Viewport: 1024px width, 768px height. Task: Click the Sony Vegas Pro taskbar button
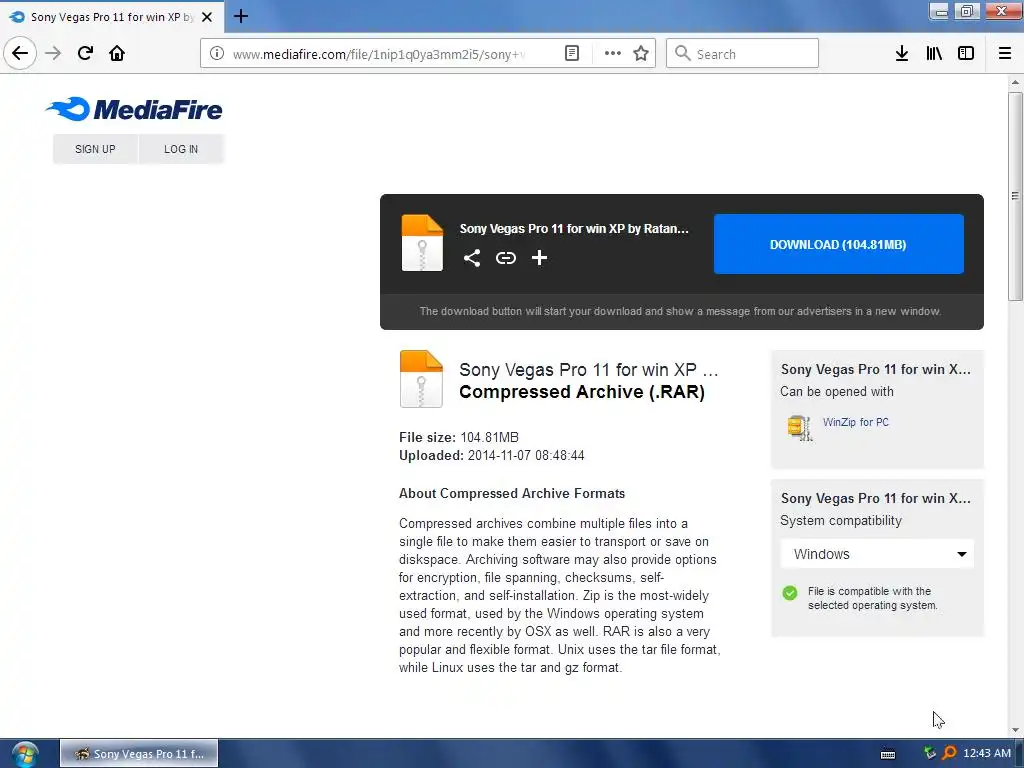[139, 754]
